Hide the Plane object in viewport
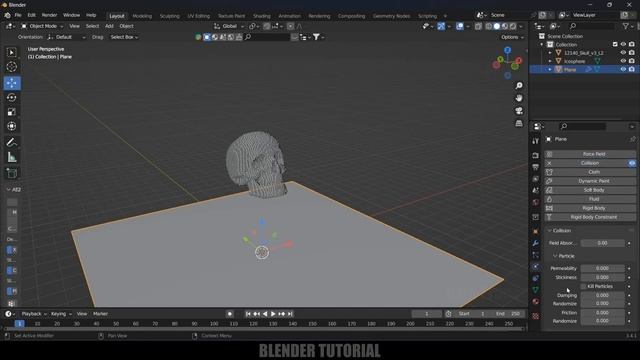Screen dimensions: 640x360 [x=623, y=69]
